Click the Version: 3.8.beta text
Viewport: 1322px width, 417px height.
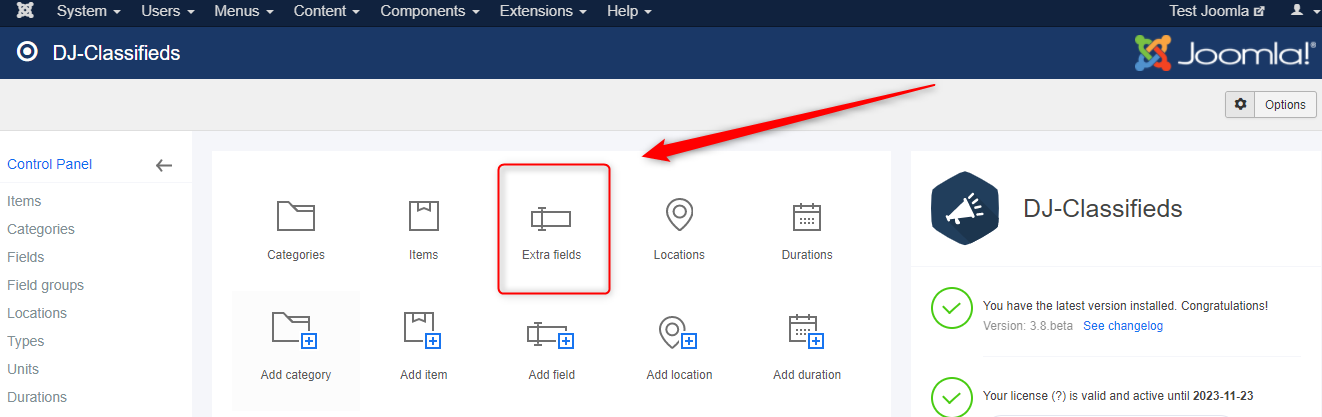tap(1028, 326)
